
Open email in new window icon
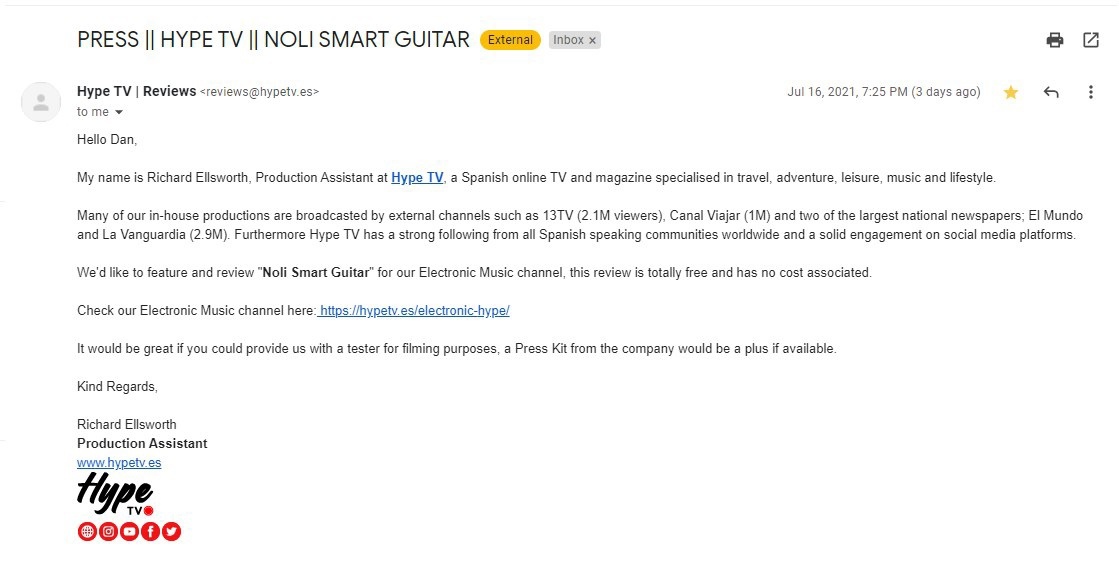[1090, 40]
